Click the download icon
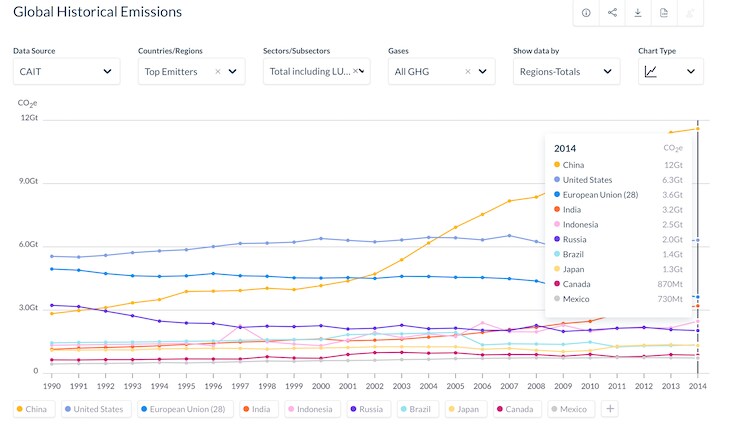This screenshot has height=430, width=730. pyautogui.click(x=638, y=13)
